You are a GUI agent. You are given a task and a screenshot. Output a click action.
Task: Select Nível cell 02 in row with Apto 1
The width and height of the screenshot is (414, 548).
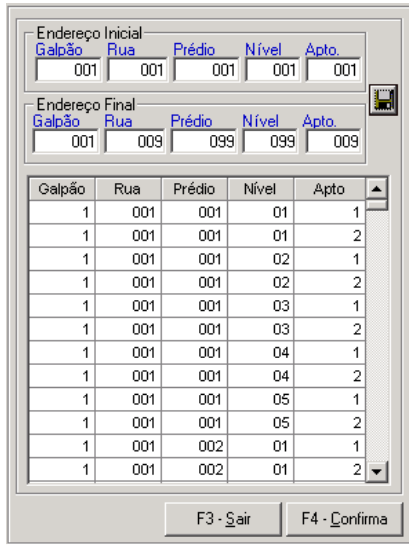pos(261,259)
